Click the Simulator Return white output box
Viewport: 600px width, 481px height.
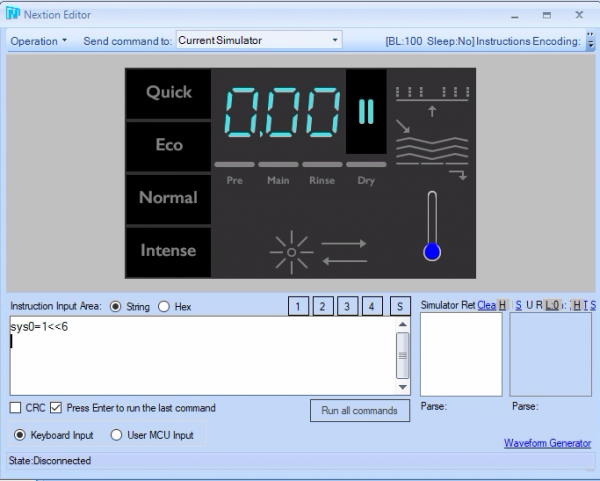(x=461, y=354)
